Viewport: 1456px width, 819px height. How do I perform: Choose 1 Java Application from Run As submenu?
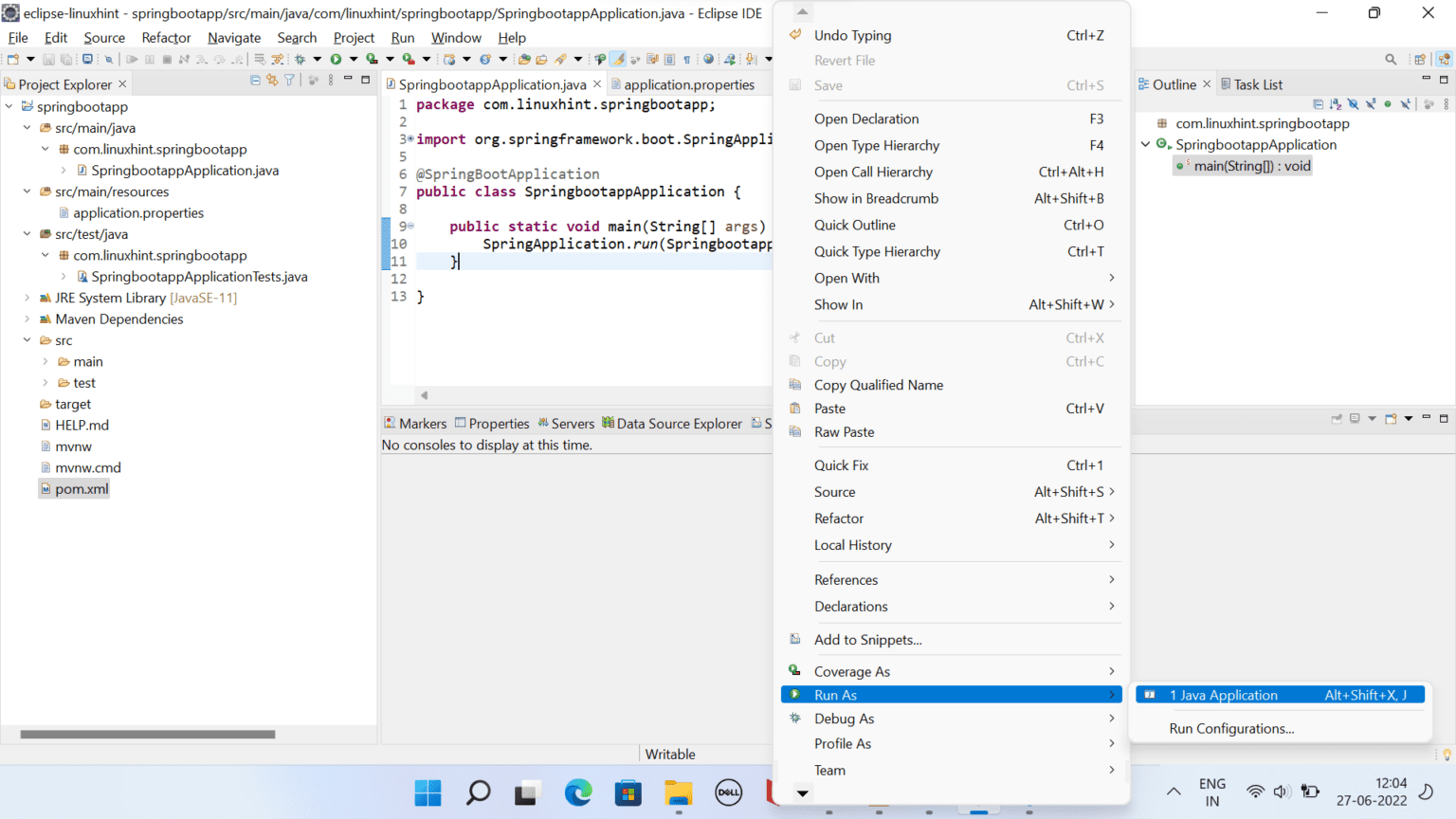1281,695
